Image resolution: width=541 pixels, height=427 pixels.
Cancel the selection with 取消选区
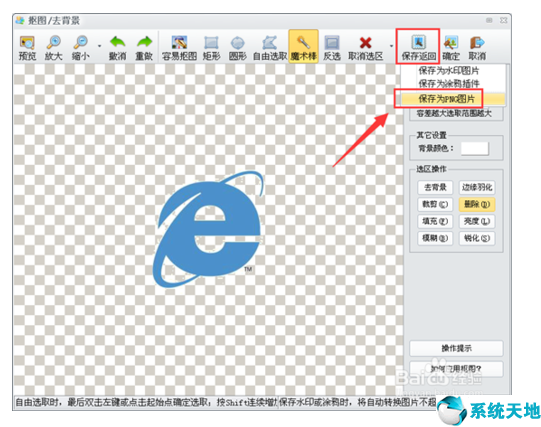coord(365,48)
